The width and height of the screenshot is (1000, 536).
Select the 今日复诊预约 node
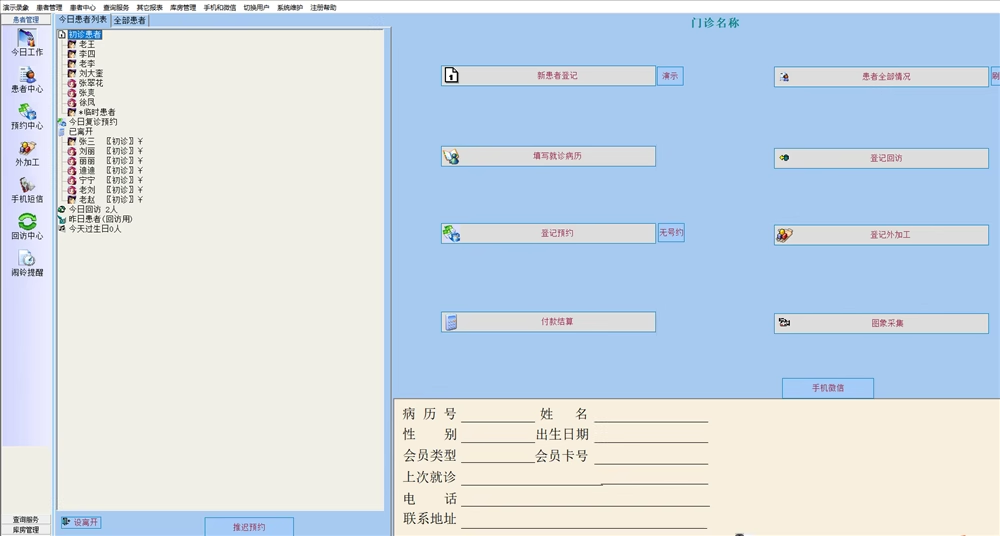(93, 122)
